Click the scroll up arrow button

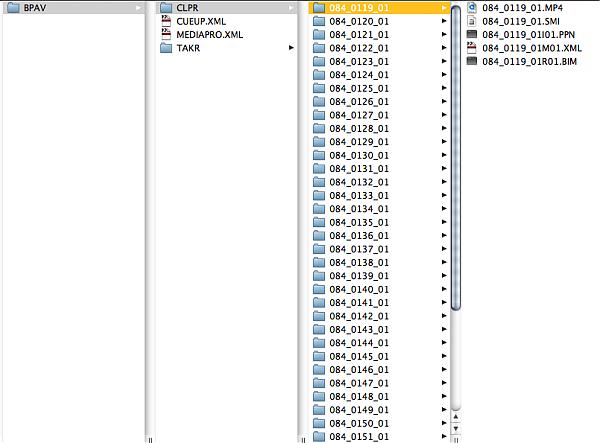[455, 417]
